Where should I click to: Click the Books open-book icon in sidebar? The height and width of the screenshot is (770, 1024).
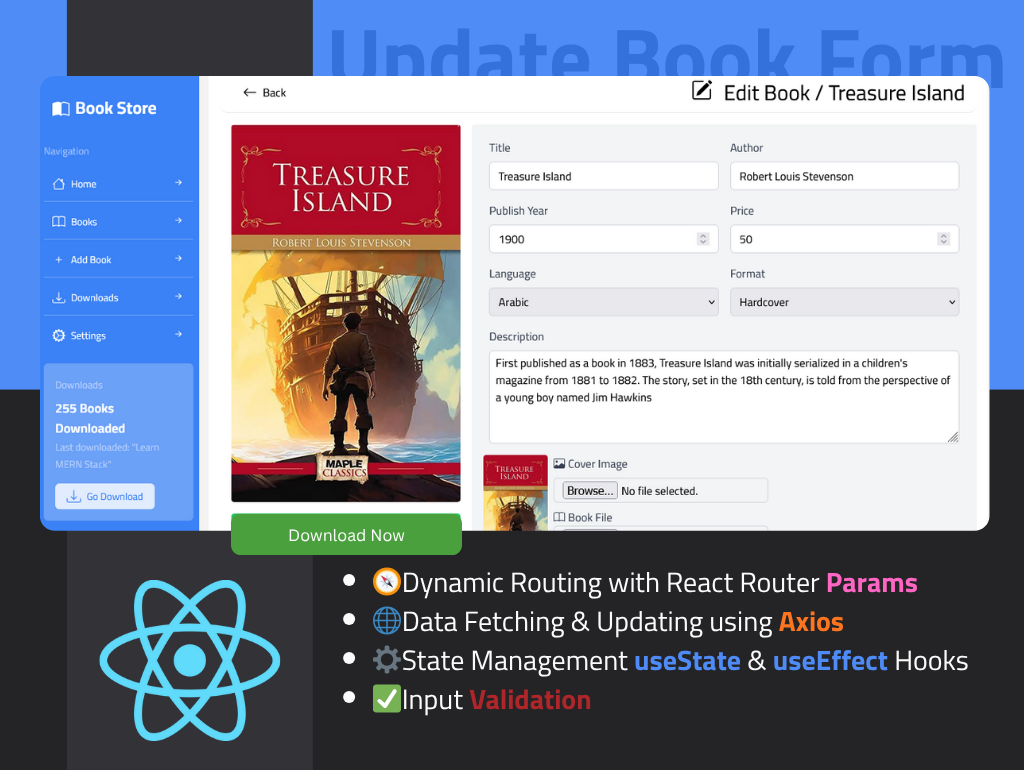pyautogui.click(x=59, y=222)
